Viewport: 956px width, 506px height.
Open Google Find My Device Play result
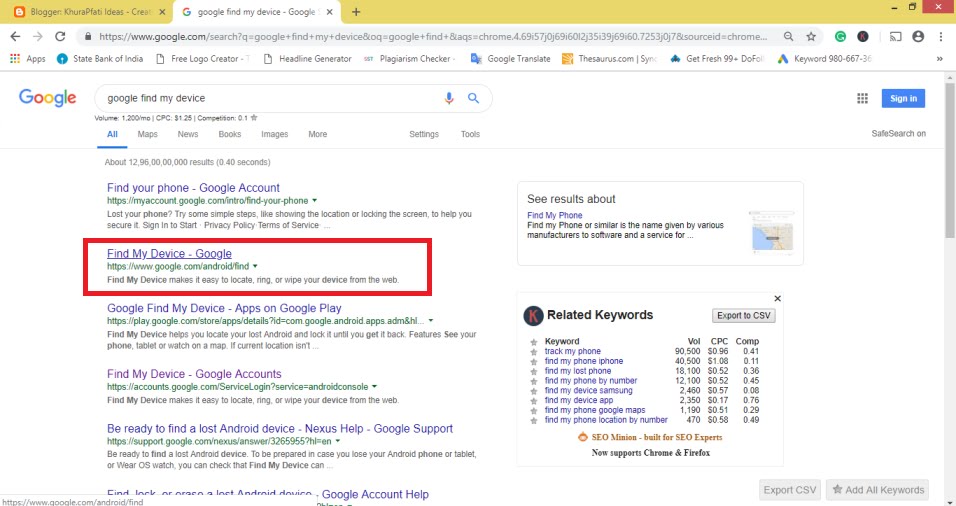pyautogui.click(x=224, y=308)
